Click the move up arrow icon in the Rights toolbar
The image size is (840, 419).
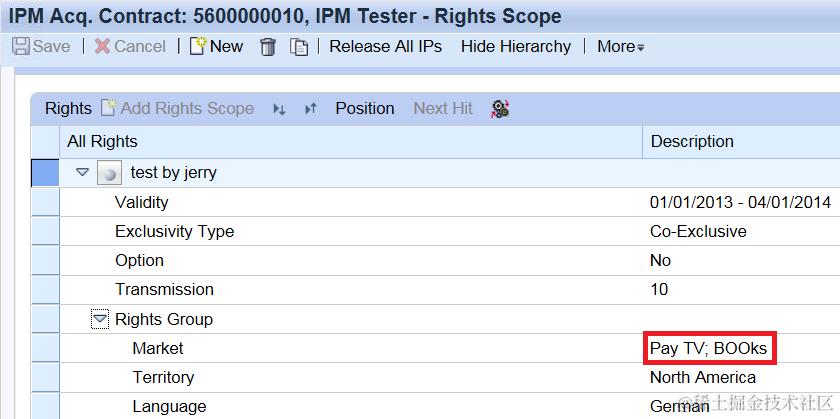[x=311, y=109]
